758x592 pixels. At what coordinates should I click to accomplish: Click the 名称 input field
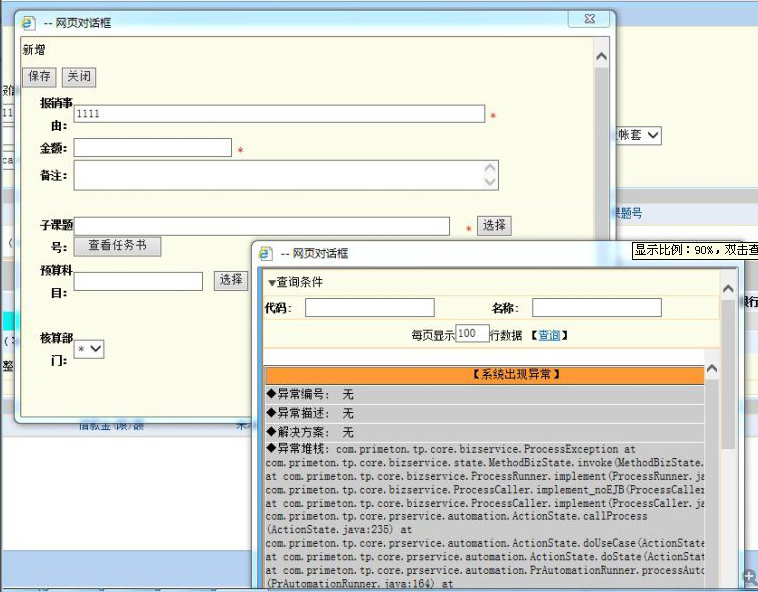click(x=596, y=308)
